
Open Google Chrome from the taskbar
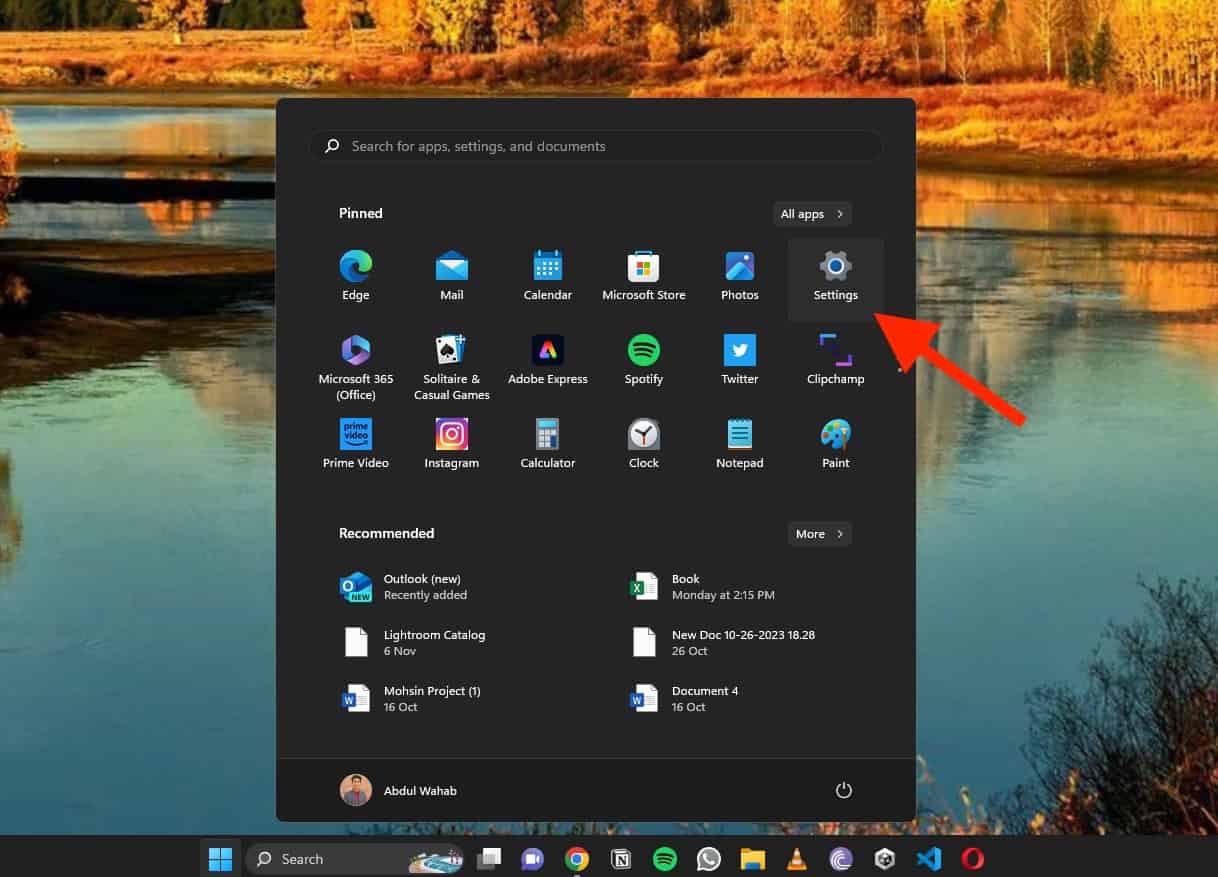(x=576, y=859)
